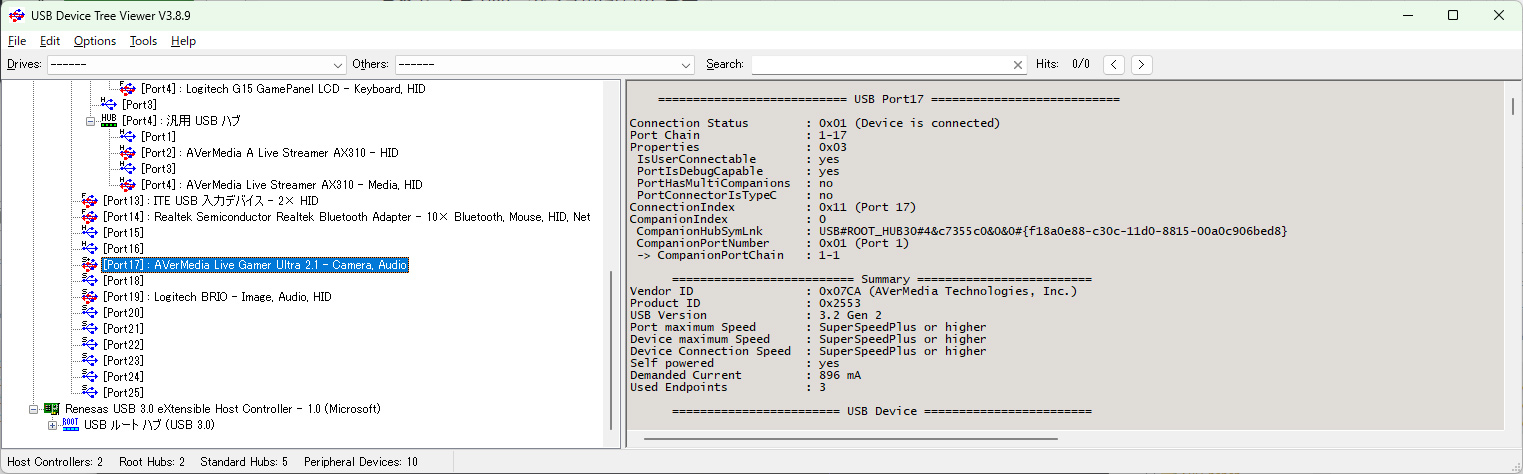1523x474 pixels.
Task: Collapse Renesas USB 3.0 Host Controller node
Action: click(34, 409)
